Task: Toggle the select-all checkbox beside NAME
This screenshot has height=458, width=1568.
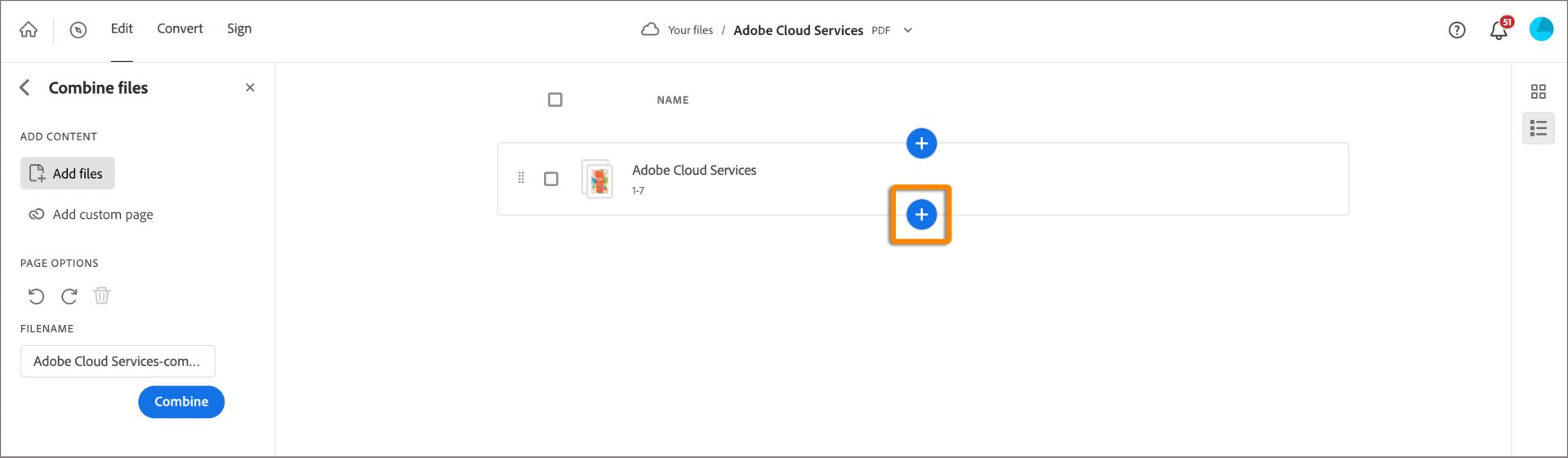Action: click(x=555, y=100)
